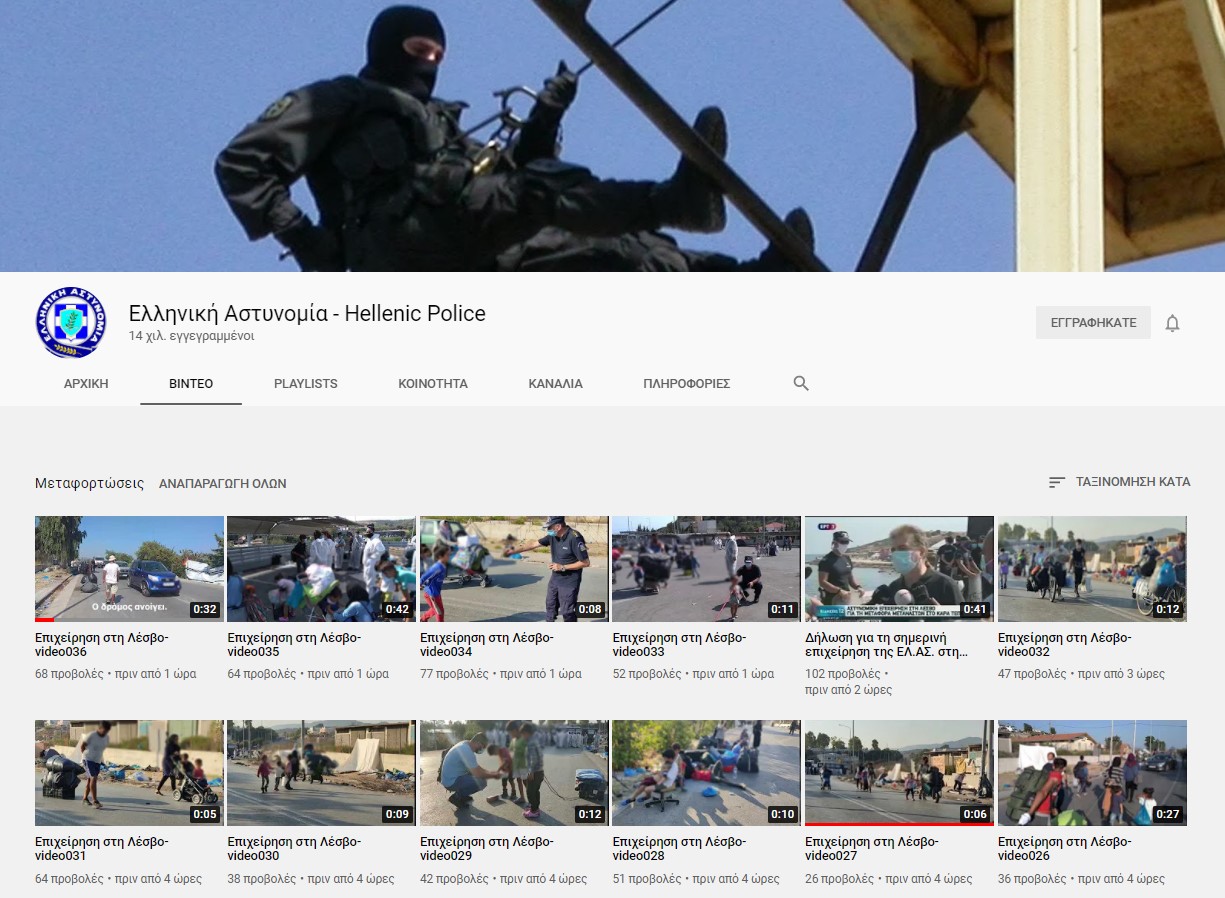The width and height of the screenshot is (1225, 898).
Task: Play the video035 thumbnail
Action: 320,568
